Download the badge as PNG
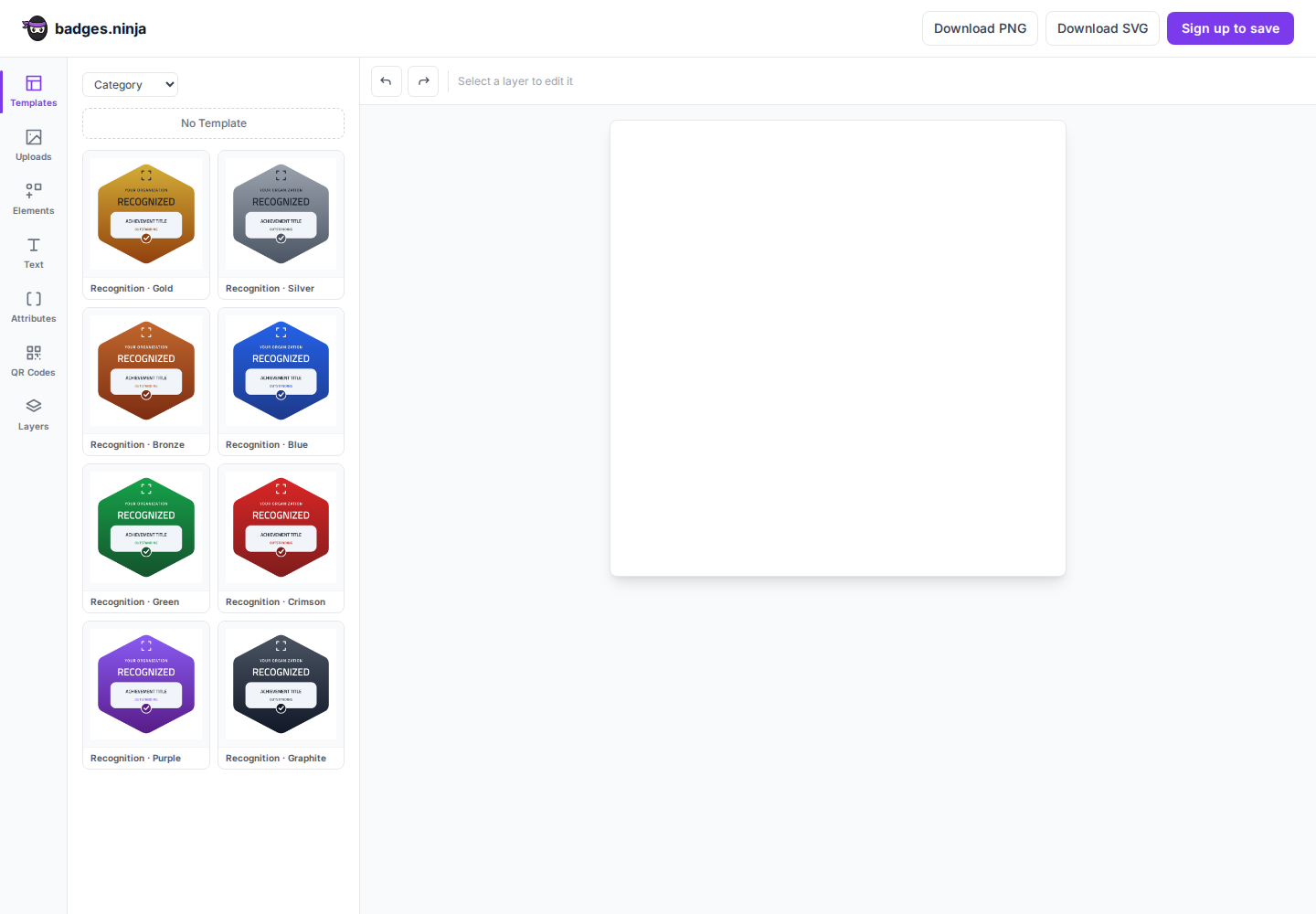 point(980,28)
